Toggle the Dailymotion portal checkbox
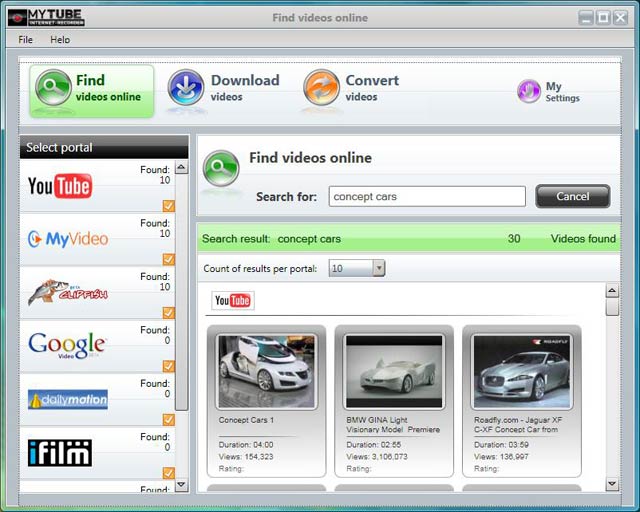This screenshot has height=512, width=640. tap(169, 420)
